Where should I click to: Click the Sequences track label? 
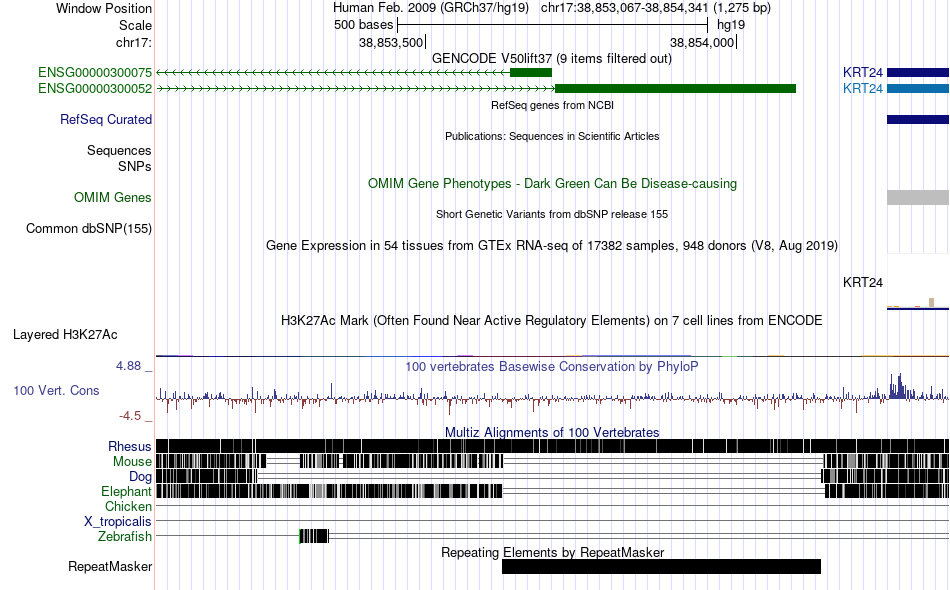click(119, 150)
